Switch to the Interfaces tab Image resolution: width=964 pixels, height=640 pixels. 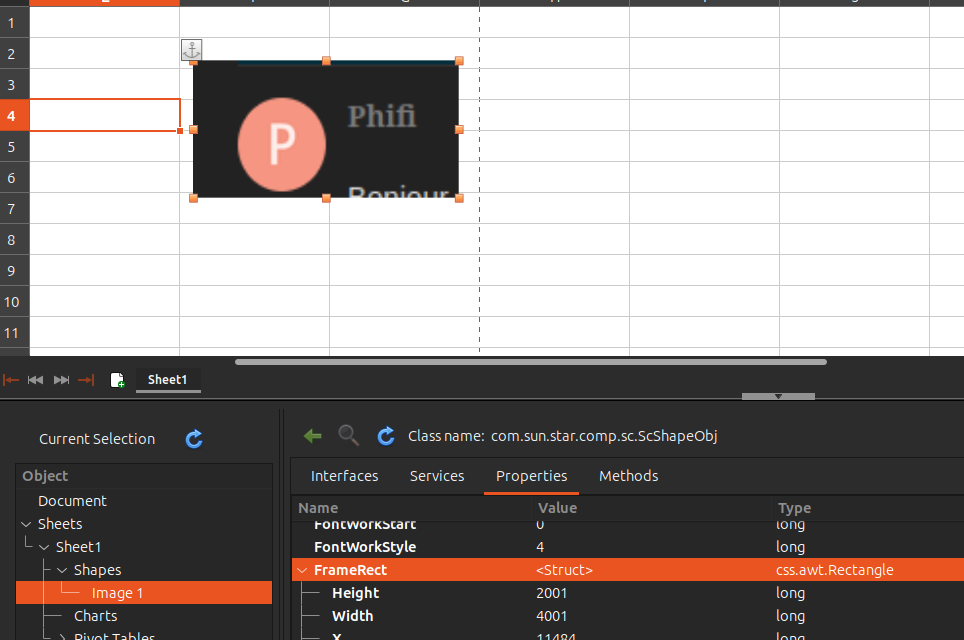(344, 476)
